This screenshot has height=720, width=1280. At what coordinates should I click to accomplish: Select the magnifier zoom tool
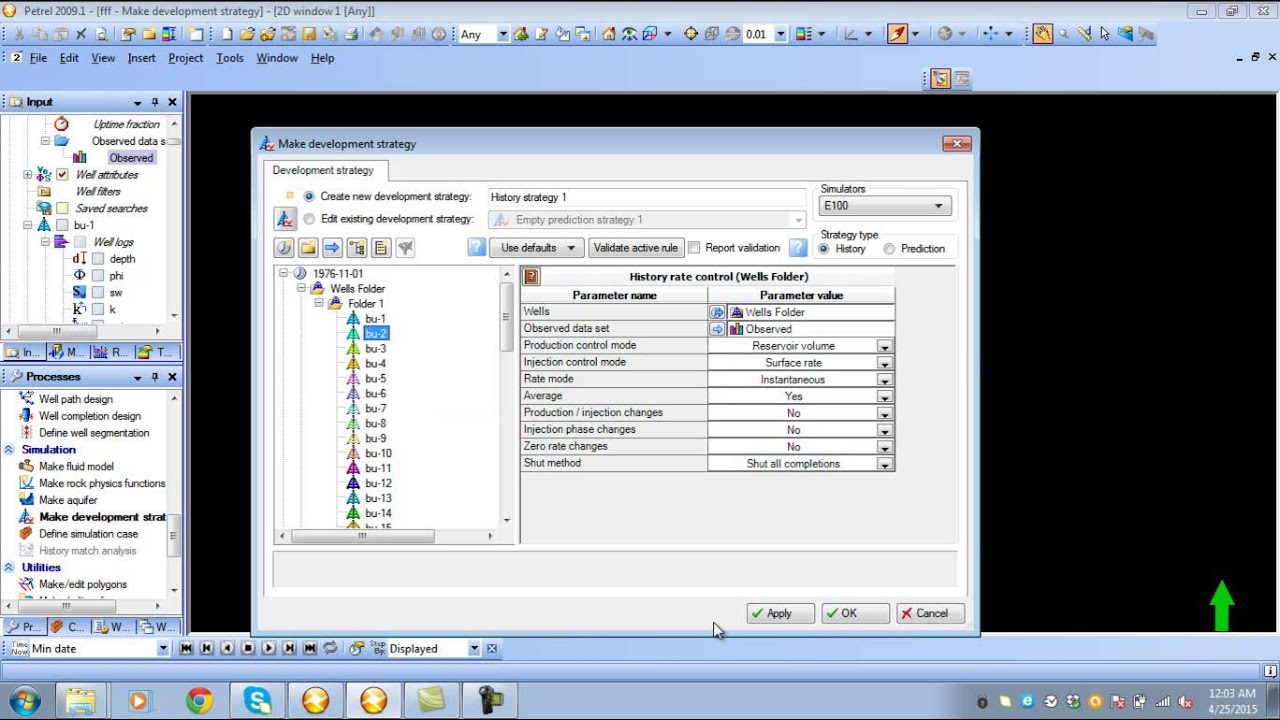[1064, 34]
